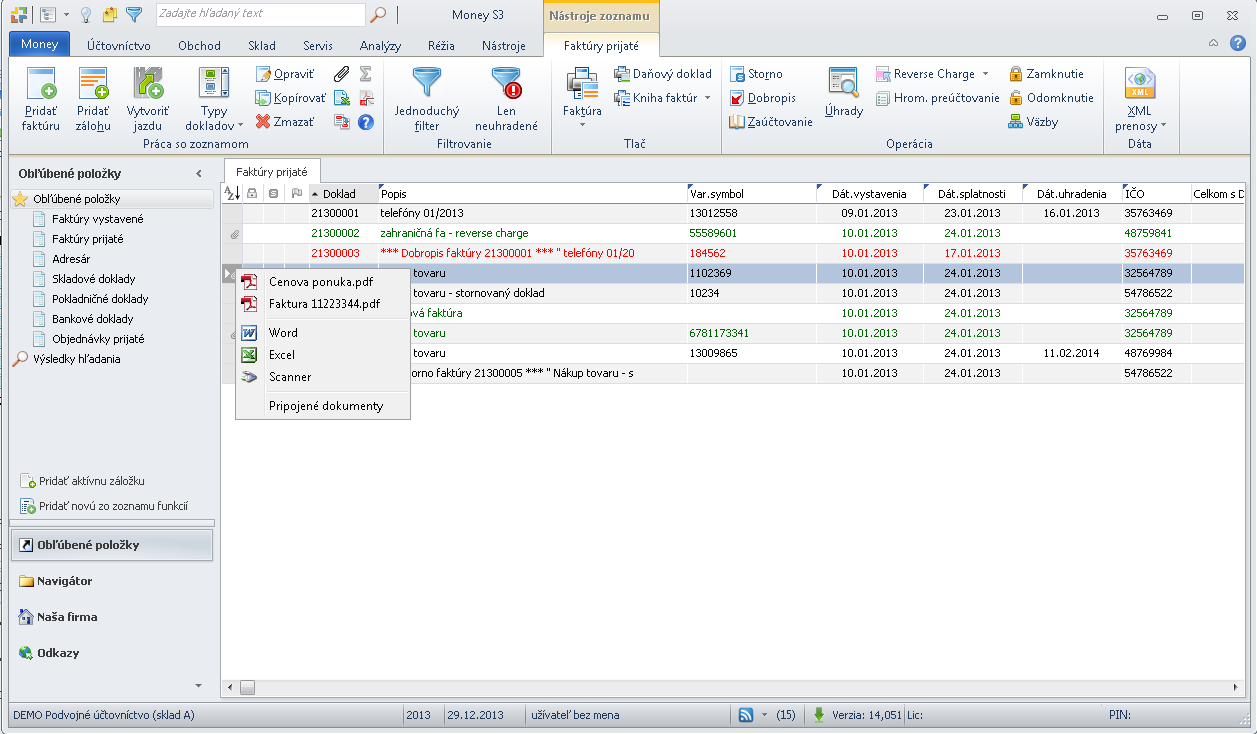Screen dimensions: 1257x734
Task: Click the funnel icon in the title bar
Action: 134,15
